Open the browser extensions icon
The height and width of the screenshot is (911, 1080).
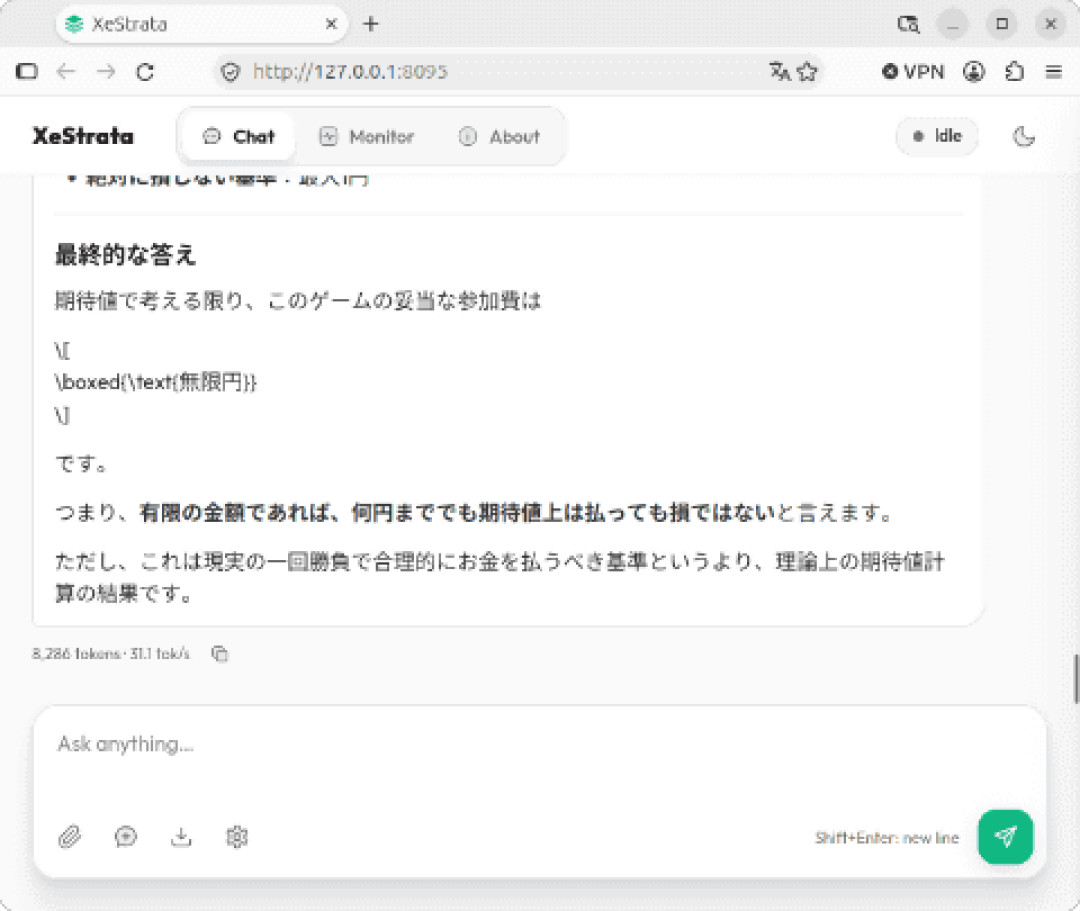tap(1014, 72)
